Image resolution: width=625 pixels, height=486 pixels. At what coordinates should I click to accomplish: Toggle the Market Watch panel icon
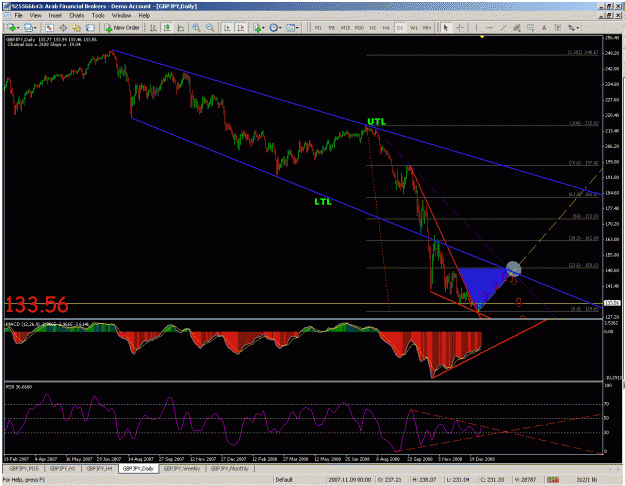[x=49, y=28]
